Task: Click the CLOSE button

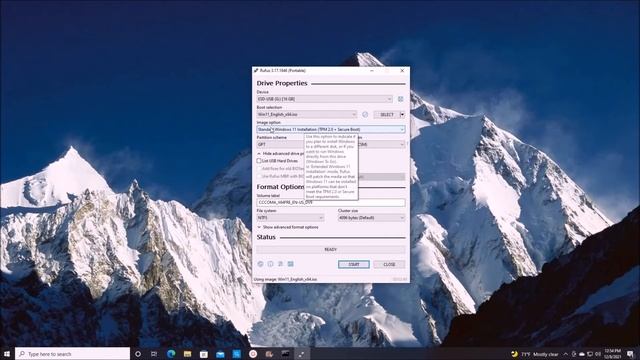Action: [389, 264]
